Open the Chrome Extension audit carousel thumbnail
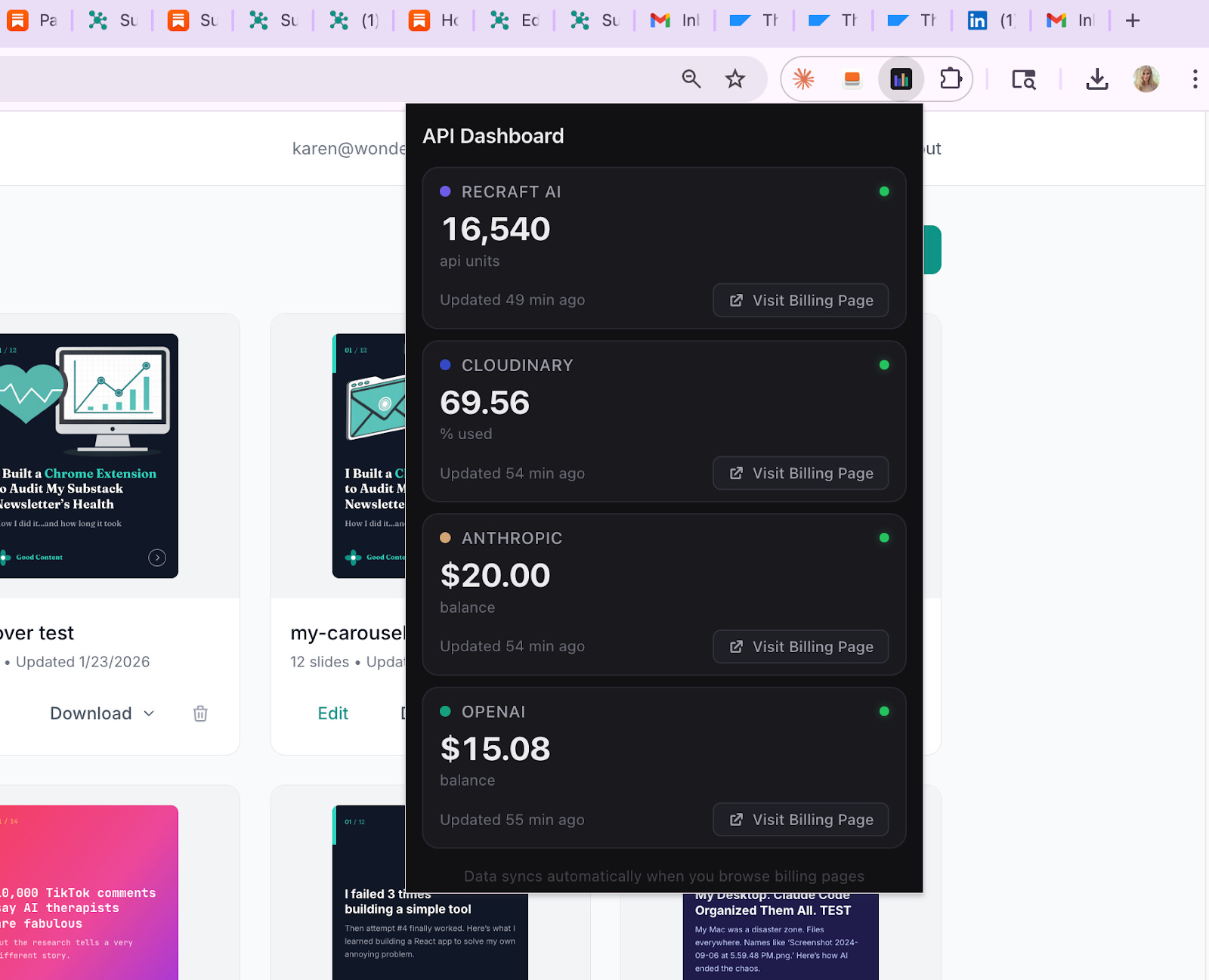1209x980 pixels. coord(88,456)
